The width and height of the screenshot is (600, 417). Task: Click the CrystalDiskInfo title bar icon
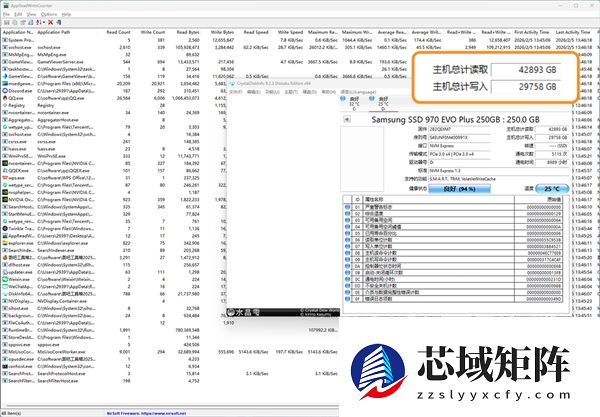click(232, 83)
